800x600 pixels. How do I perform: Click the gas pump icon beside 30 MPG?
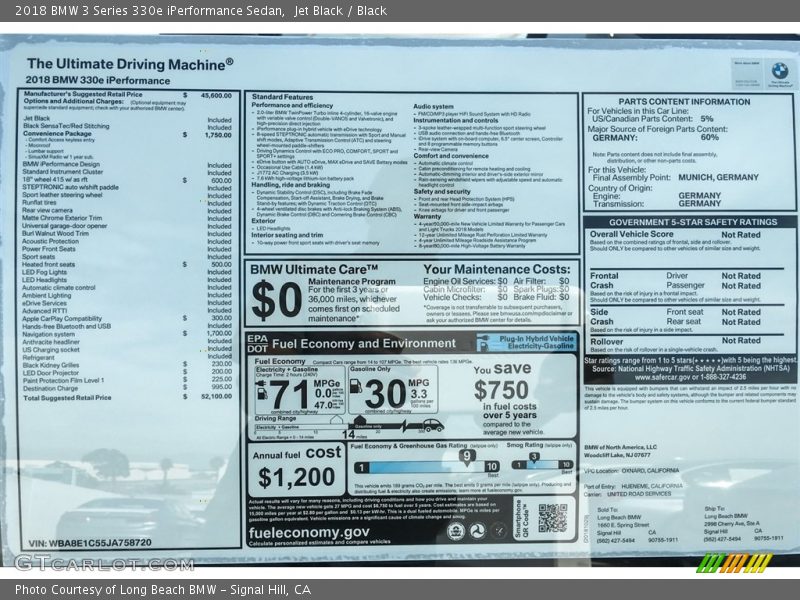coord(356,386)
